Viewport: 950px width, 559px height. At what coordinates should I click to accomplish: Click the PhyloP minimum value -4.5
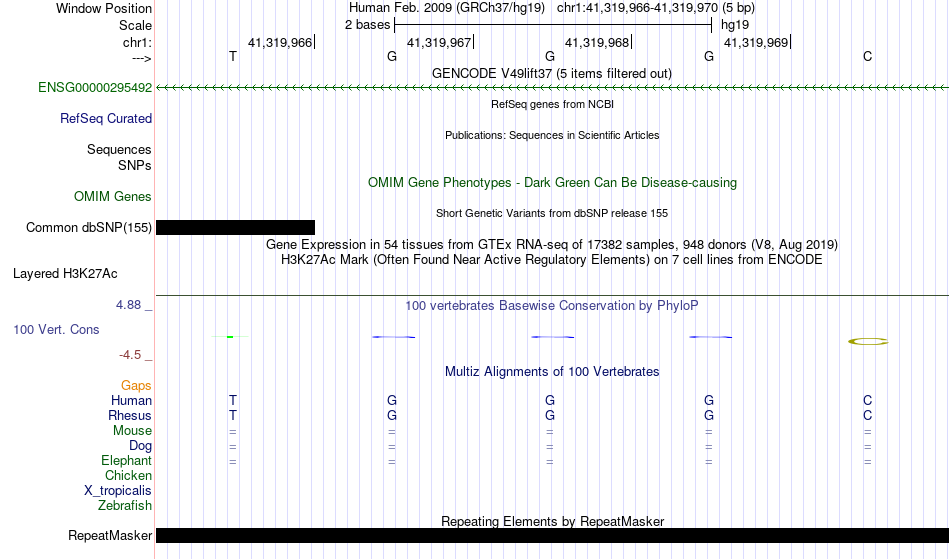[130, 355]
